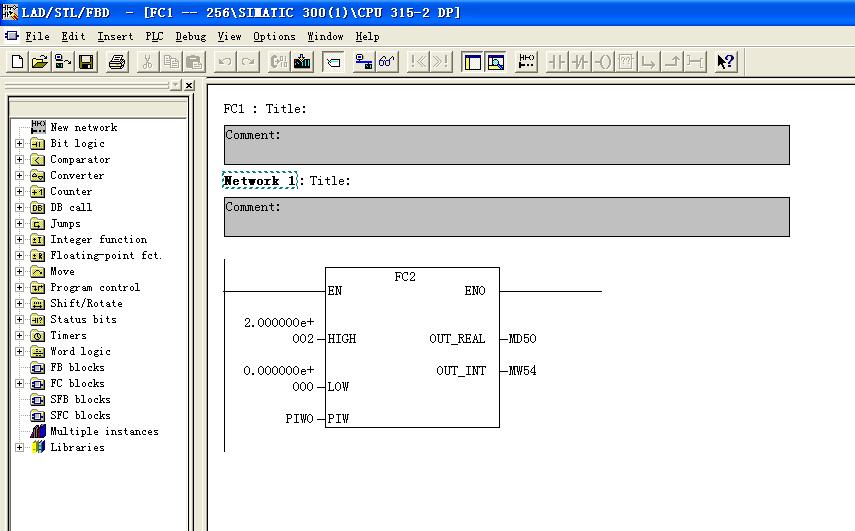Save the block using the floppy disk icon
Viewport: 855px width, 531px height.
pyautogui.click(x=87, y=62)
